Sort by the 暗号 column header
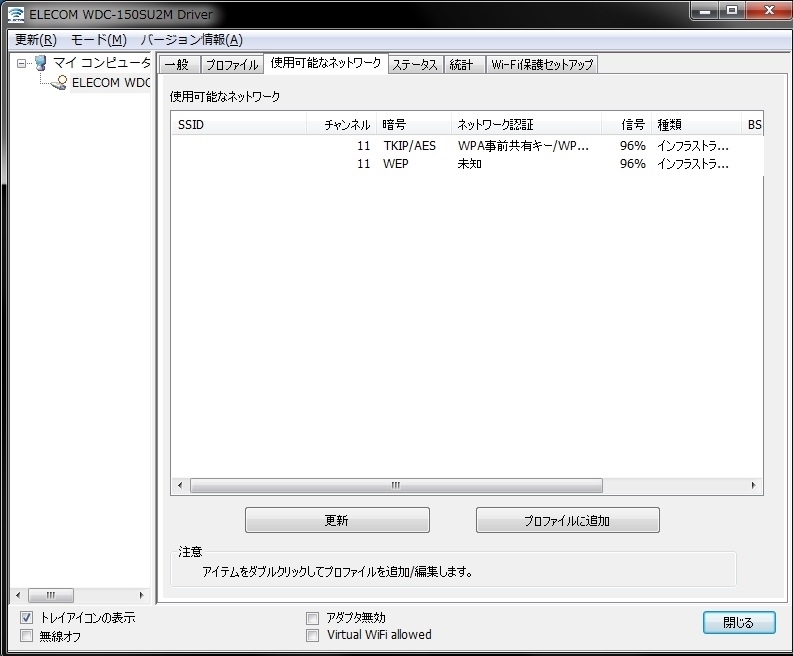Viewport: 793px width, 656px height. 414,124
